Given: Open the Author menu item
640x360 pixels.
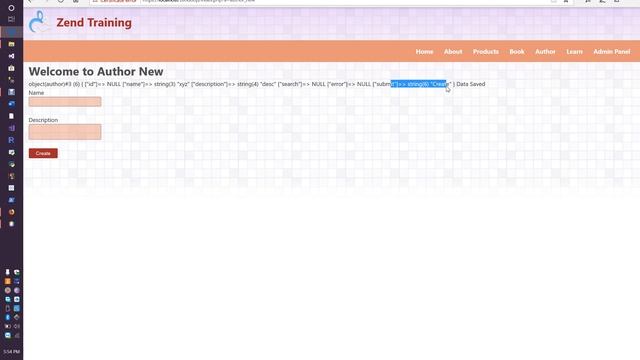Looking at the screenshot, I should click(x=545, y=52).
